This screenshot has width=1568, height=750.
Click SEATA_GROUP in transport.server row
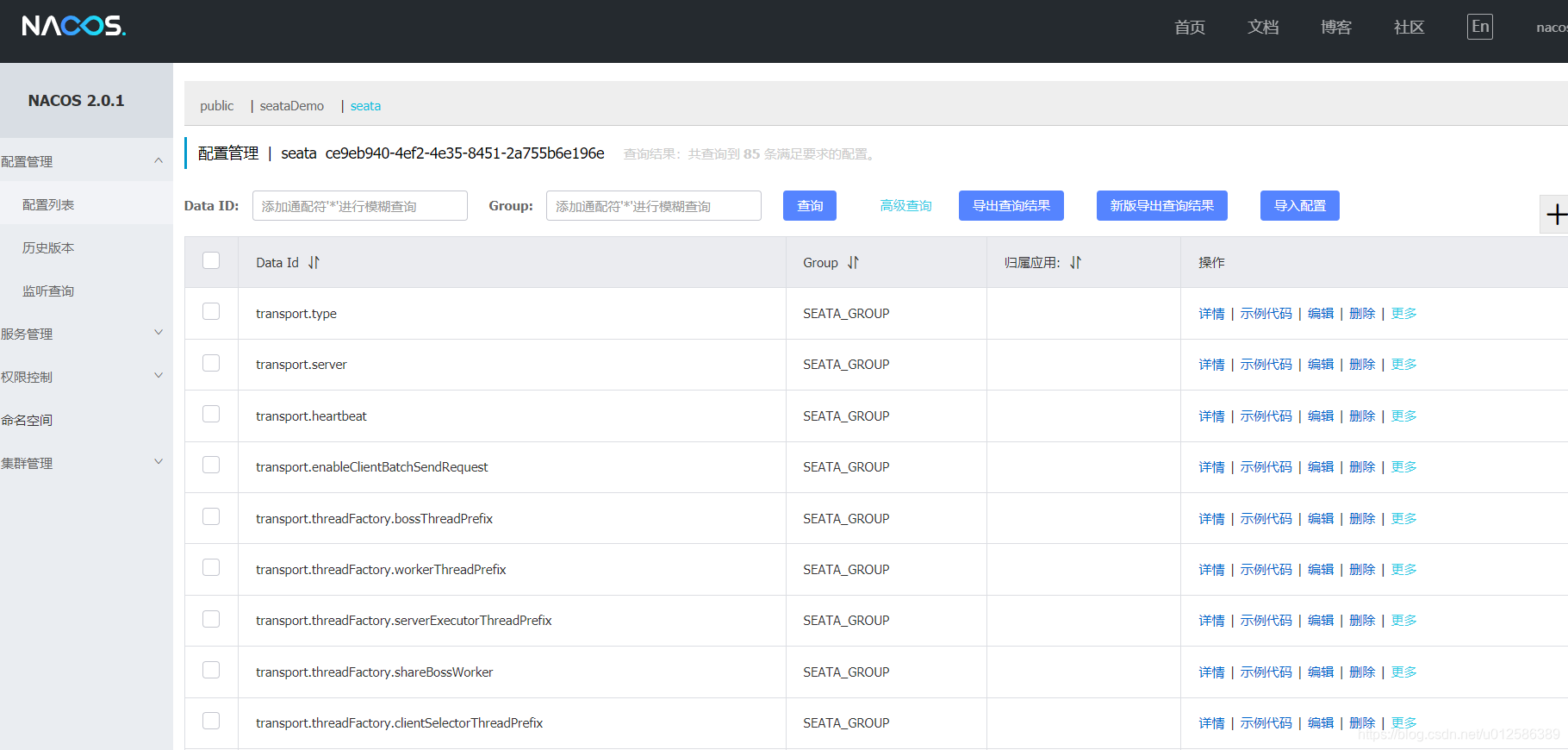click(846, 365)
